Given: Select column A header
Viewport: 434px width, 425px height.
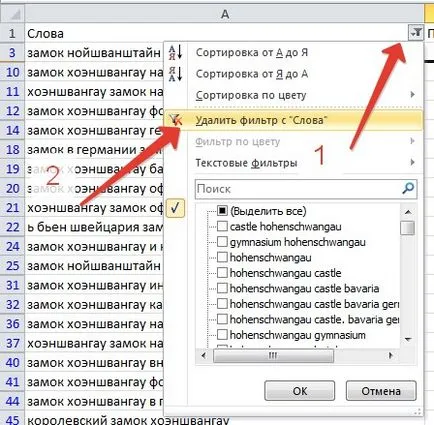Looking at the screenshot, I should [x=225, y=14].
